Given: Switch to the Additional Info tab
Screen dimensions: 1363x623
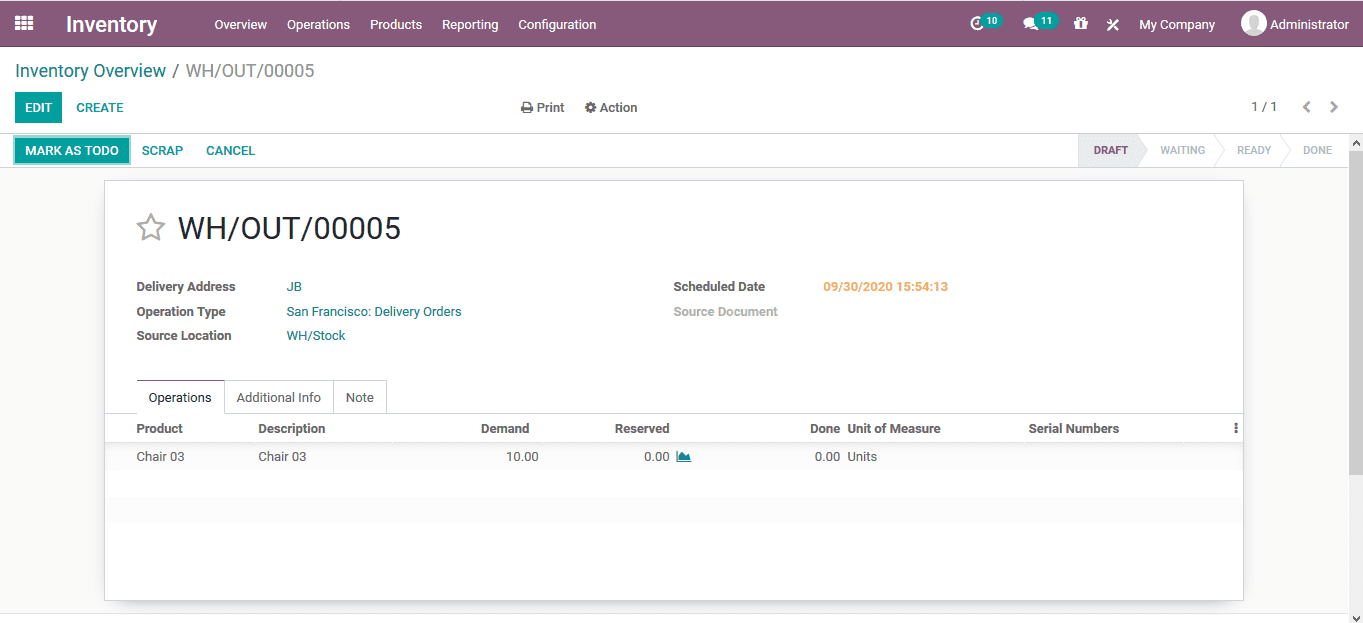Looking at the screenshot, I should tap(278, 397).
